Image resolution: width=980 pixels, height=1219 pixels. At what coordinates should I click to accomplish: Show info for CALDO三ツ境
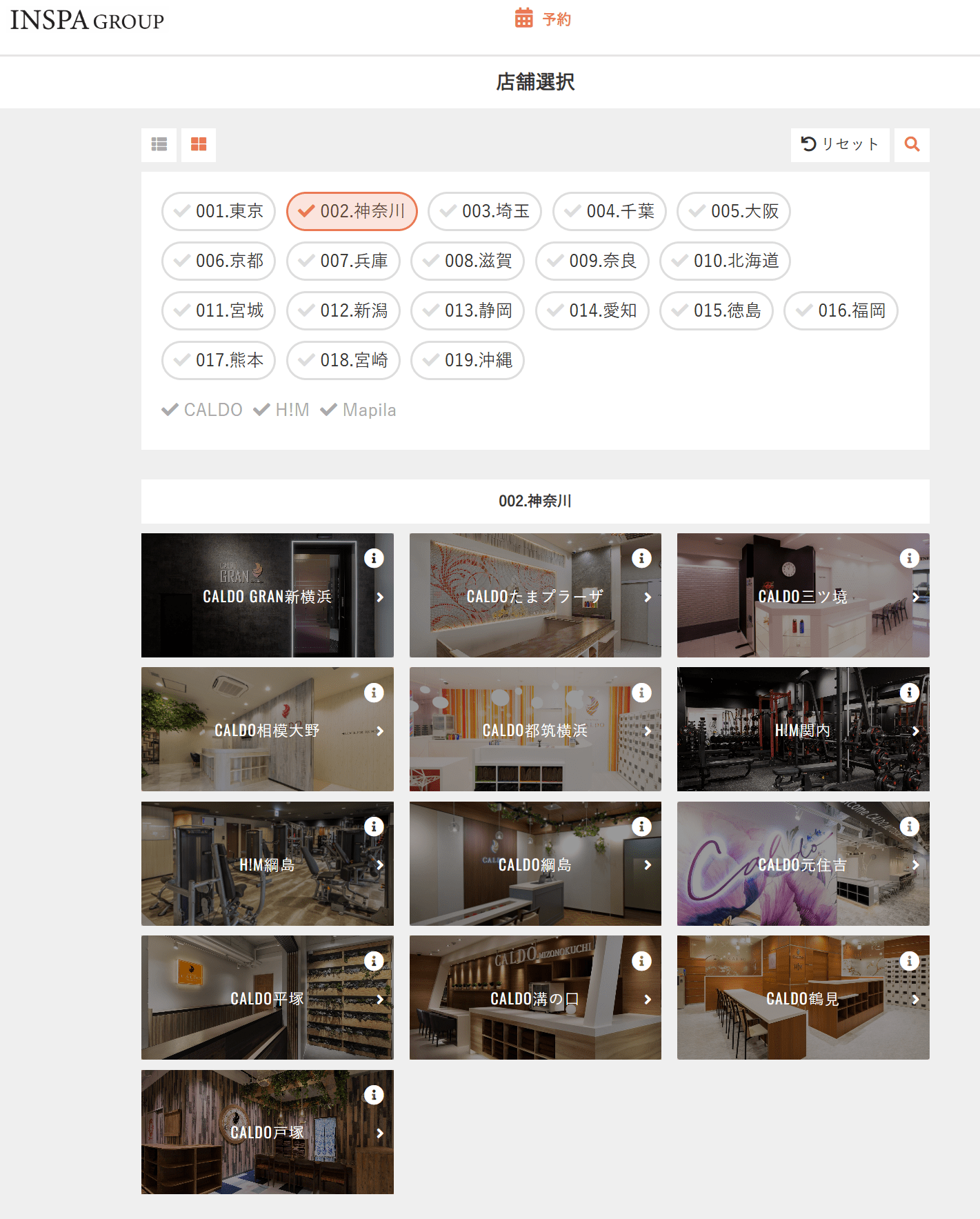tap(910, 557)
